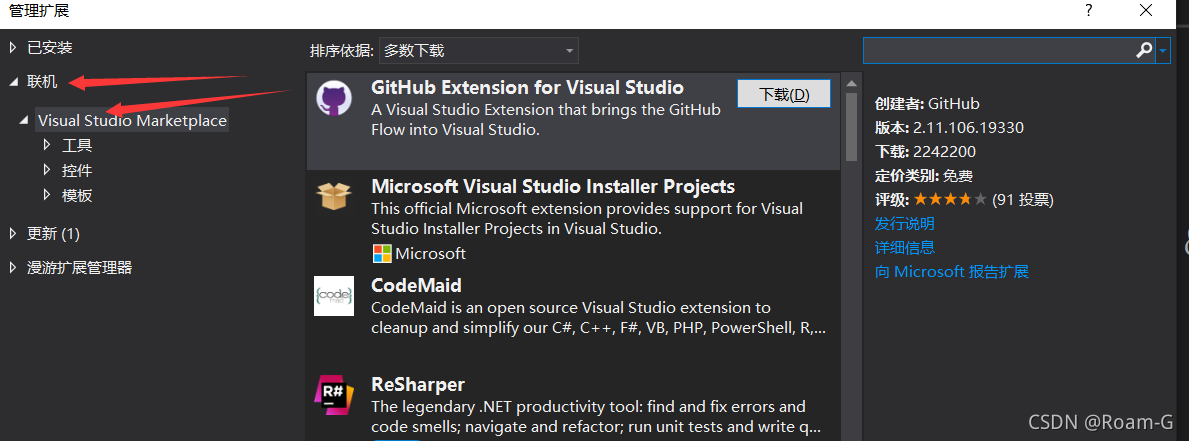Expand the 工具 category arrow
This screenshot has height=441, width=1189.
(x=47, y=145)
